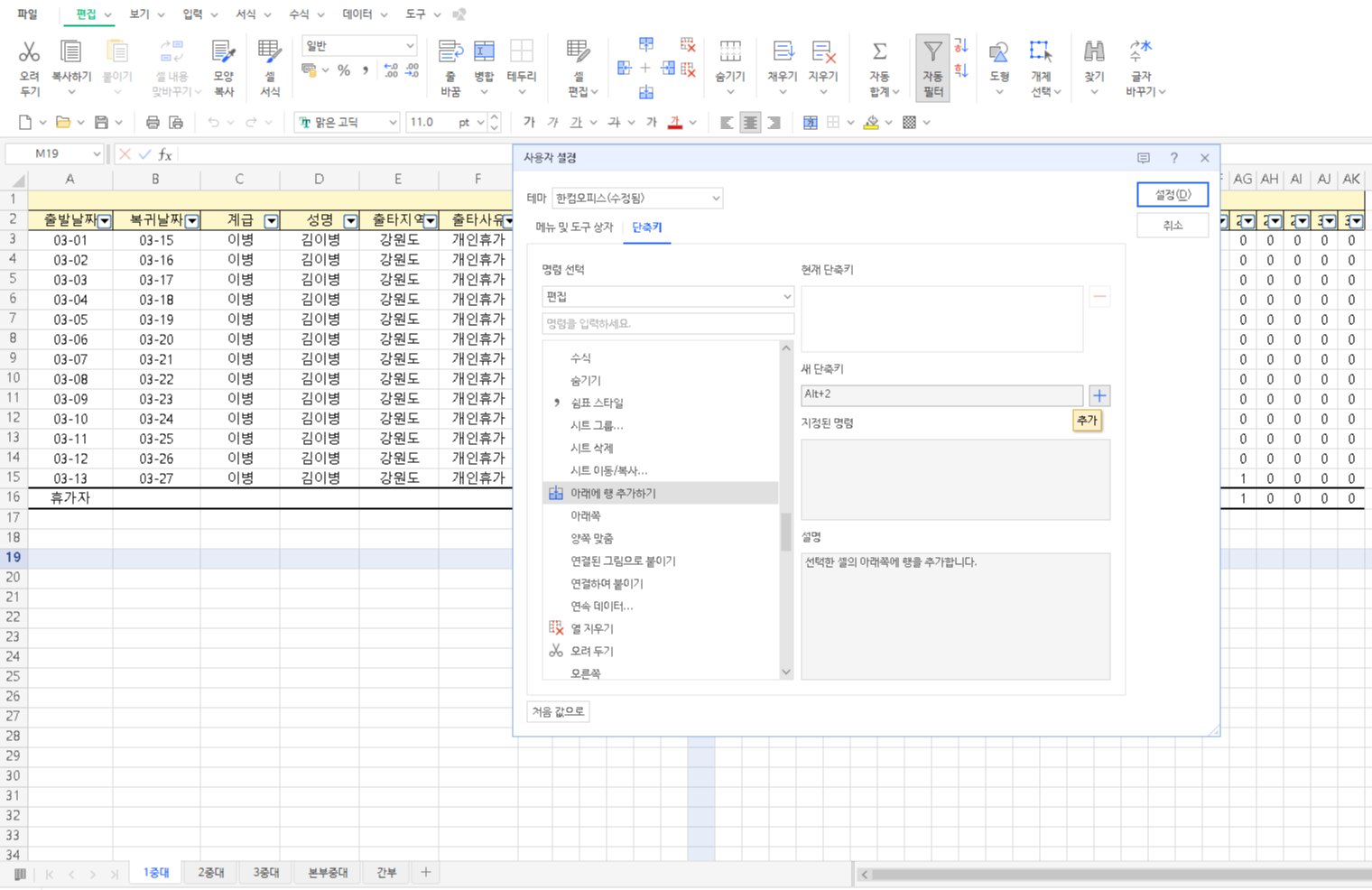The width and height of the screenshot is (1372, 890).
Task: Open the number format dropdown showing 일반
Action: coord(358,45)
